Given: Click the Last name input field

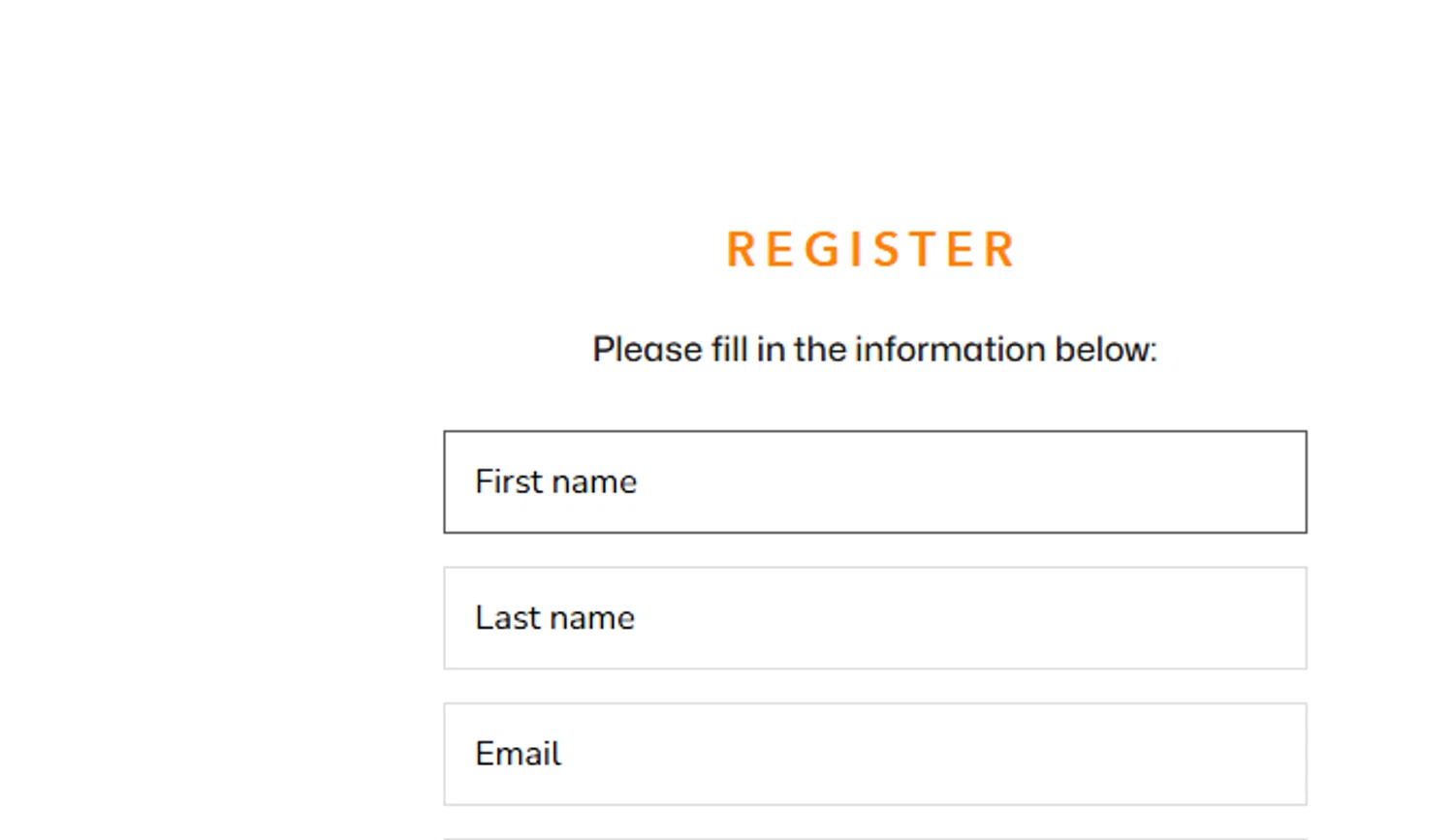Looking at the screenshot, I should tap(874, 618).
